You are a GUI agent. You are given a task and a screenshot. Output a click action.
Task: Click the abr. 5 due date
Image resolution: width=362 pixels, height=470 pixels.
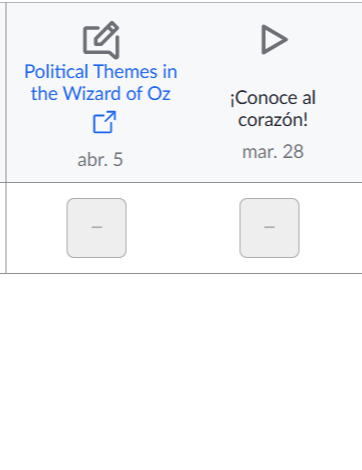click(100, 160)
